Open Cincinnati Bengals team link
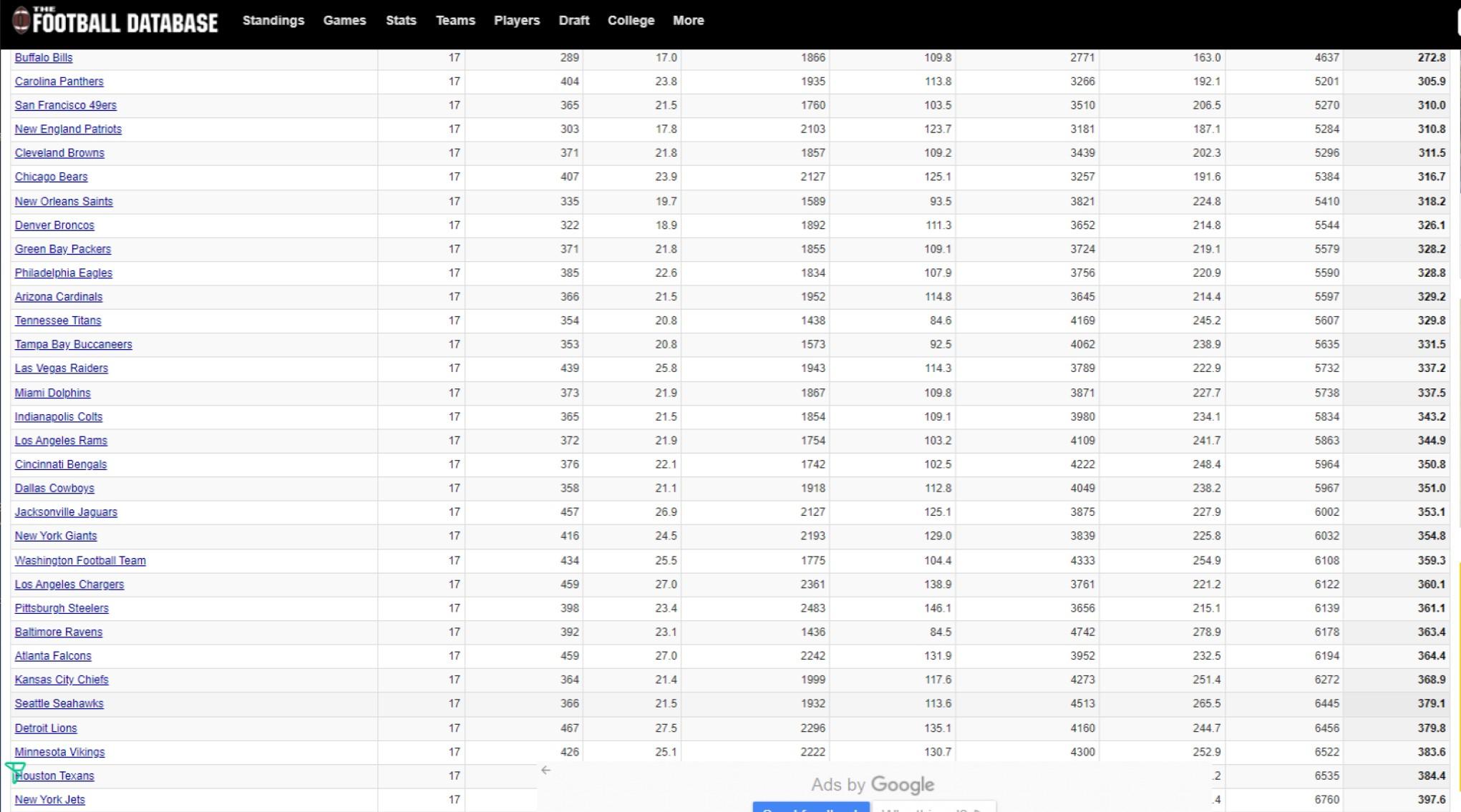 tap(61, 464)
